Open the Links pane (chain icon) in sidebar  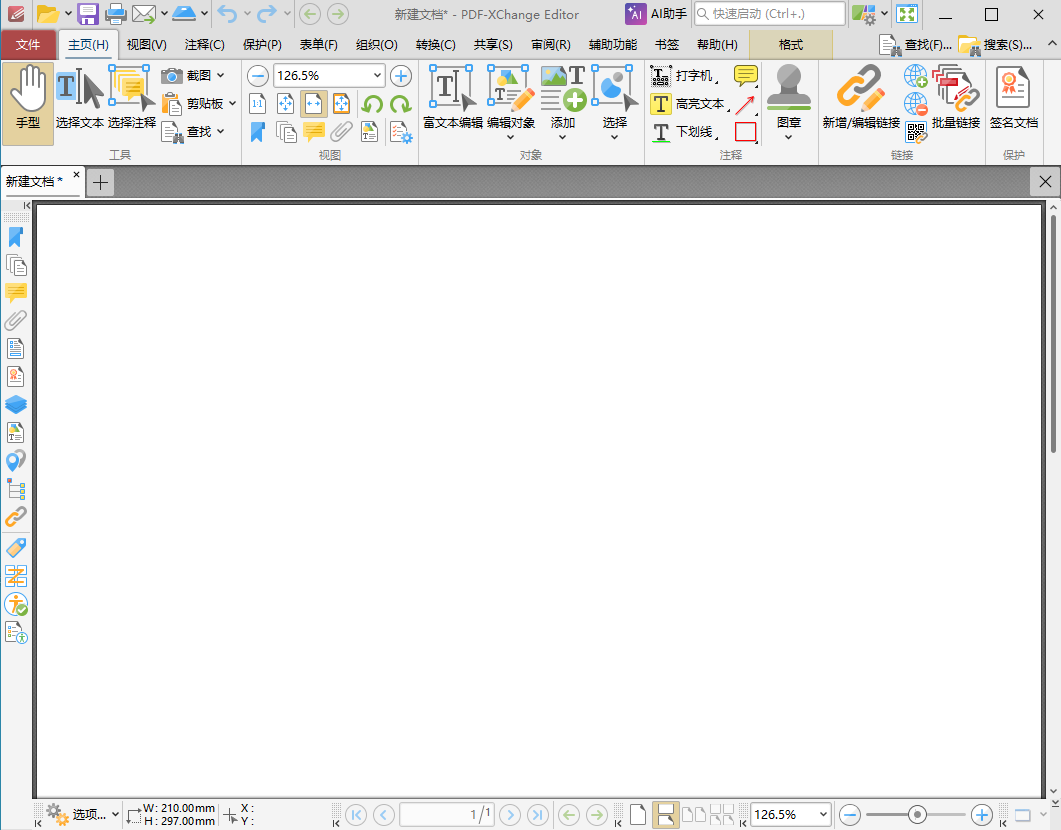point(16,517)
